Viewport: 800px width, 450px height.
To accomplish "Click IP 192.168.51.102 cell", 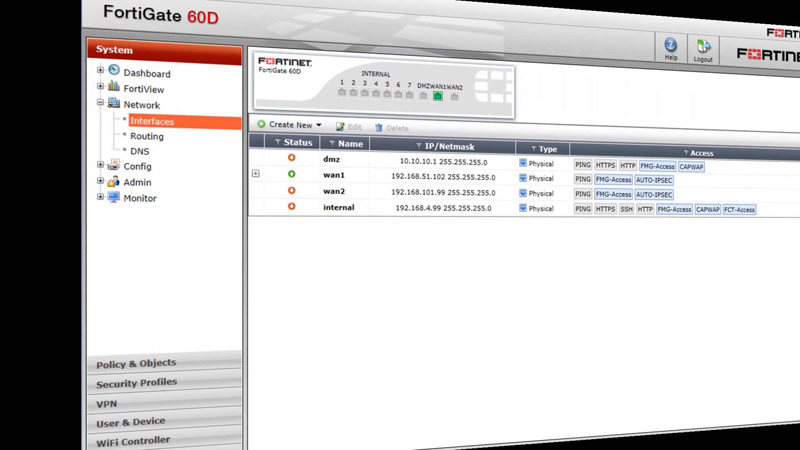I will pos(443,177).
